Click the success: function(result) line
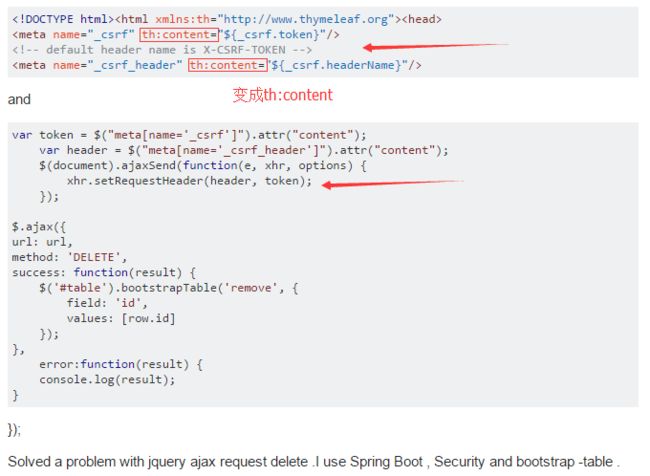 pos(104,272)
